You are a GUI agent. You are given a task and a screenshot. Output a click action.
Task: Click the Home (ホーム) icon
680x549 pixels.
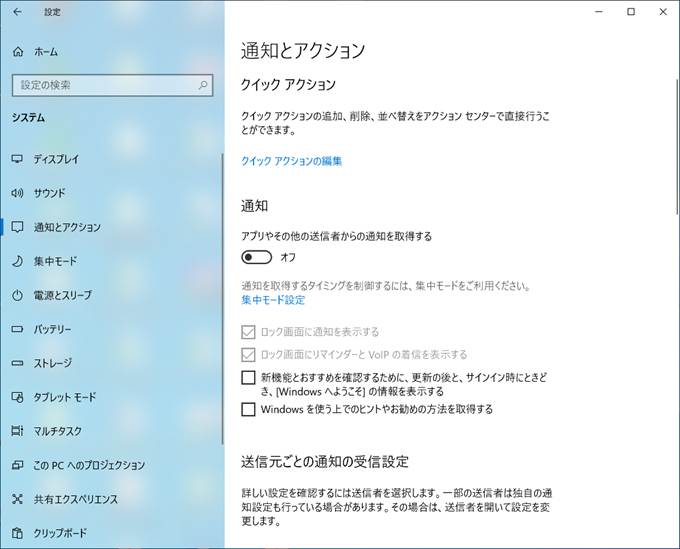coord(17,51)
